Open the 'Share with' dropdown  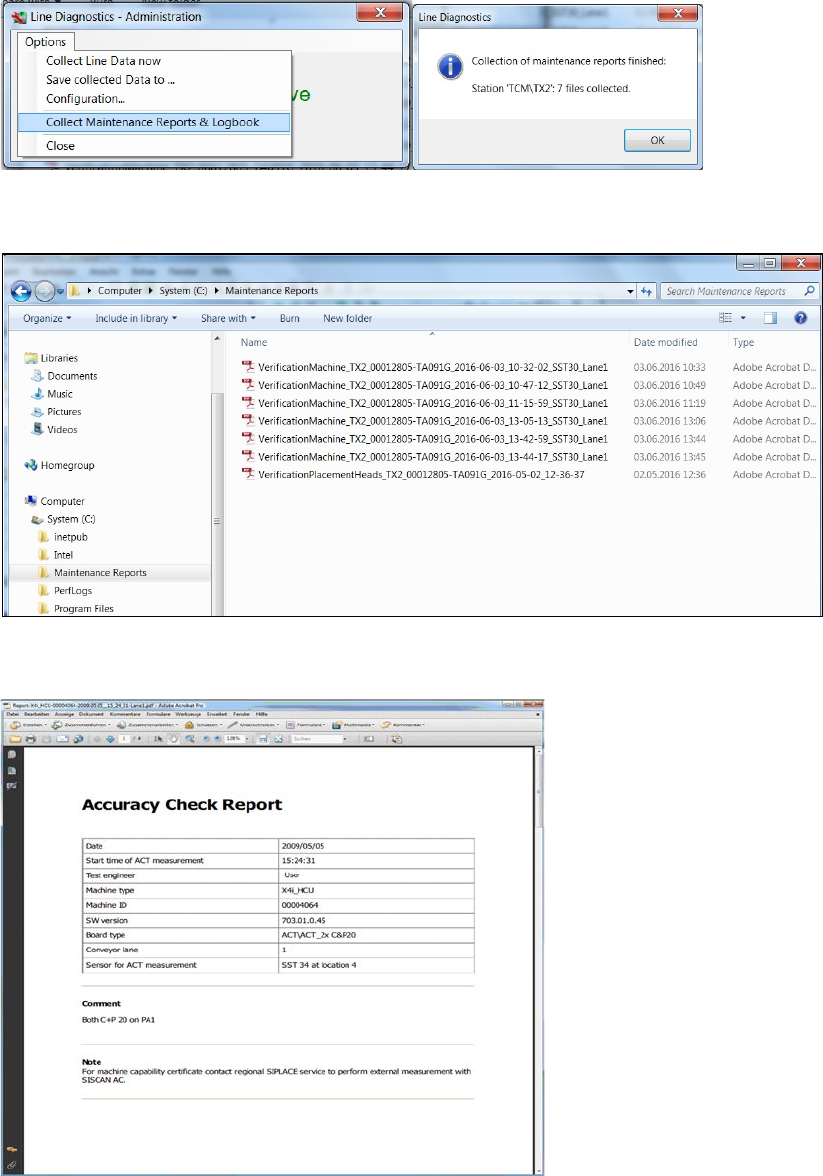(228, 318)
